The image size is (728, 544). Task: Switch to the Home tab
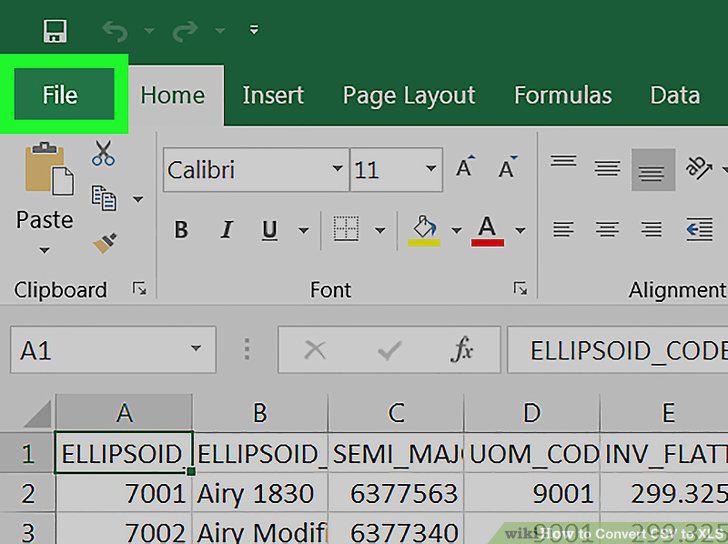point(173,96)
